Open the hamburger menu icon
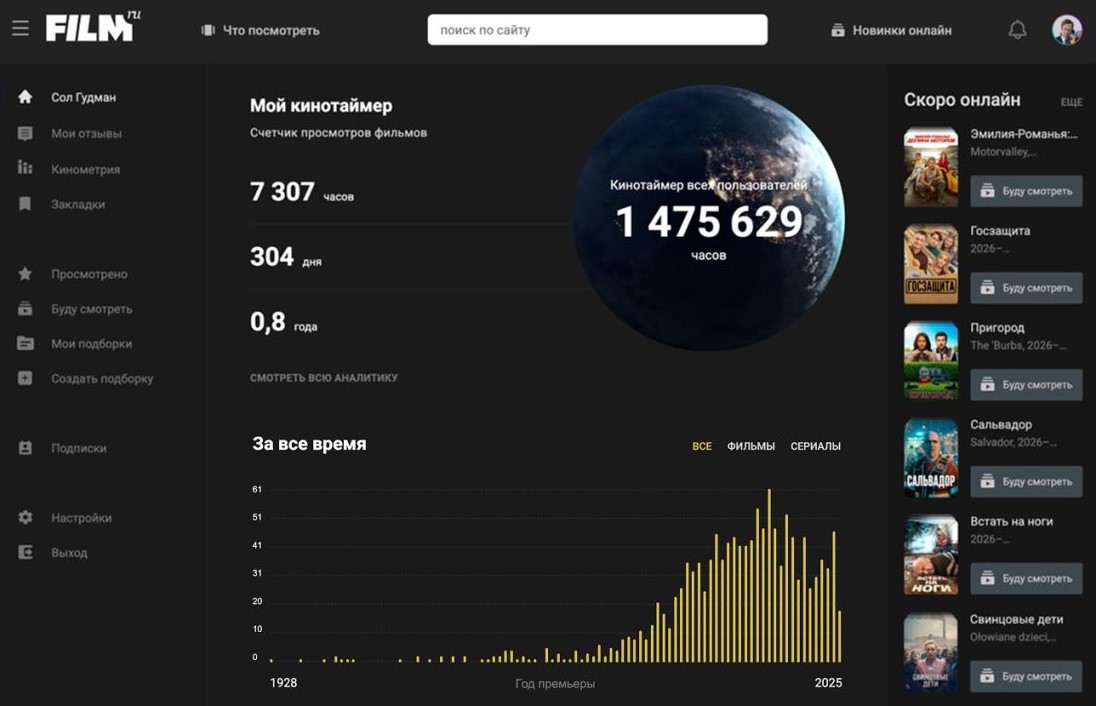 pyautogui.click(x=20, y=29)
